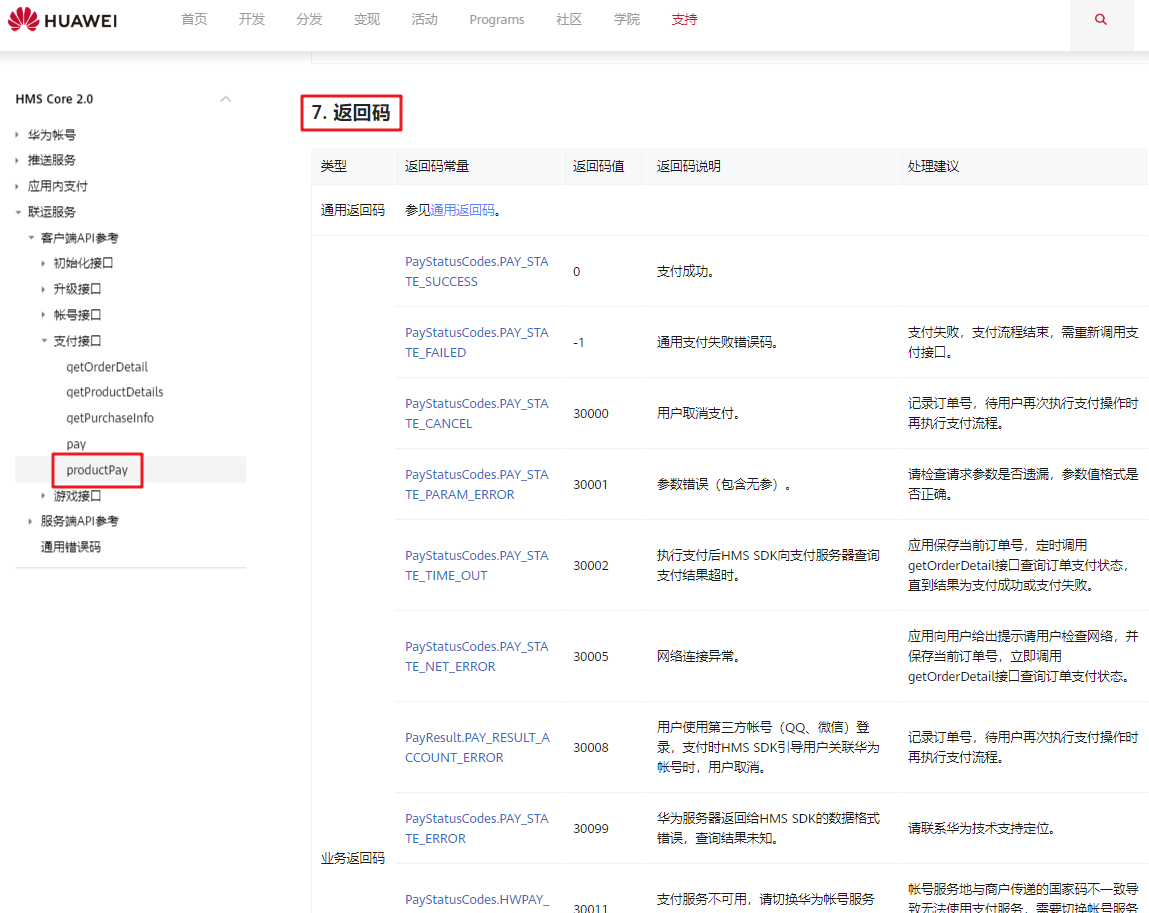Click the Huawei logo
Screen dimensions: 1149x913
coord(62,20)
